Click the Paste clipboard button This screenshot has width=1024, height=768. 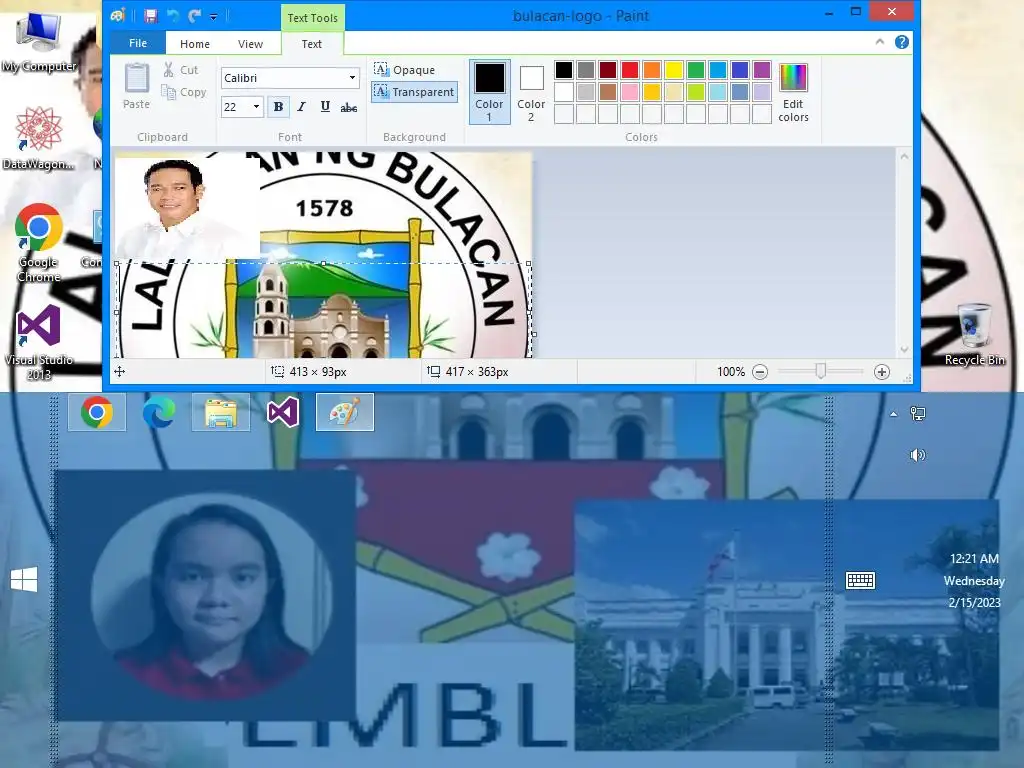[136, 86]
